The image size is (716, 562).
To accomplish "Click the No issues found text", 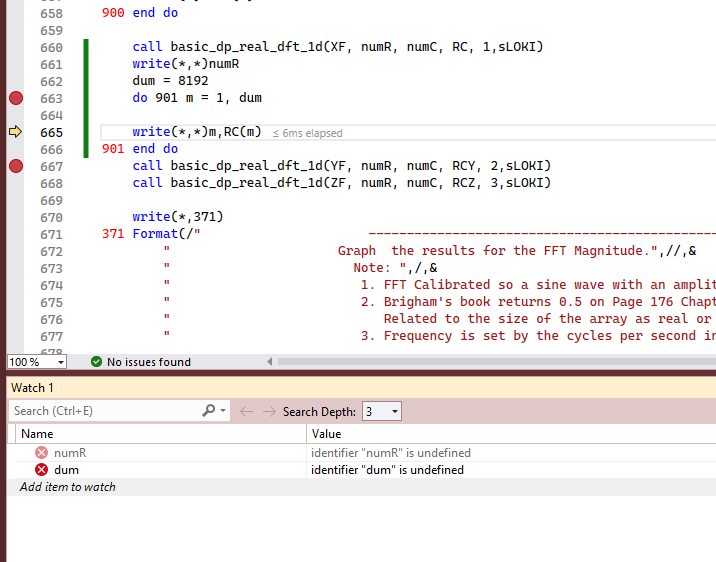I will tap(149, 362).
